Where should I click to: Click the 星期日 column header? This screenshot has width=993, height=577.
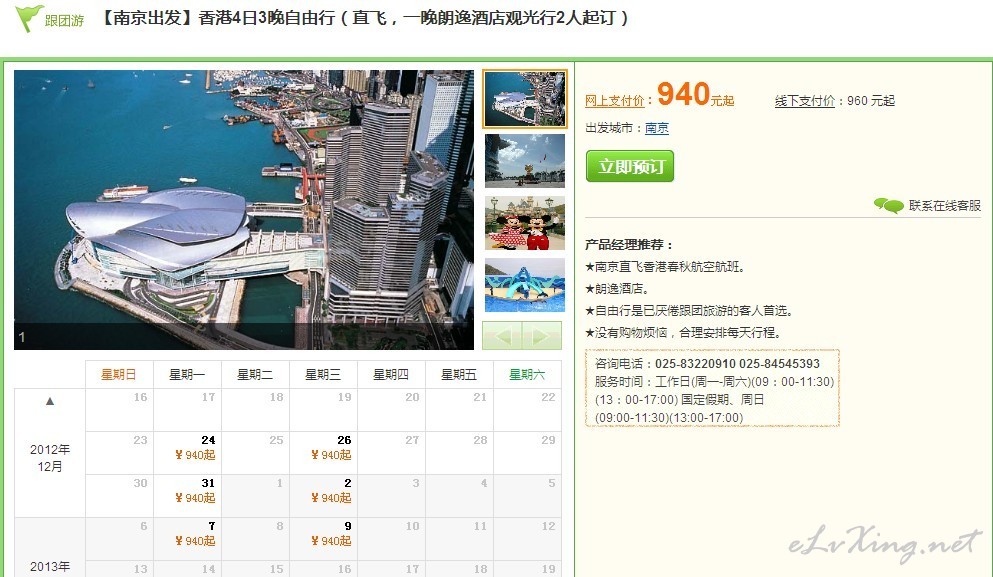pos(119,374)
